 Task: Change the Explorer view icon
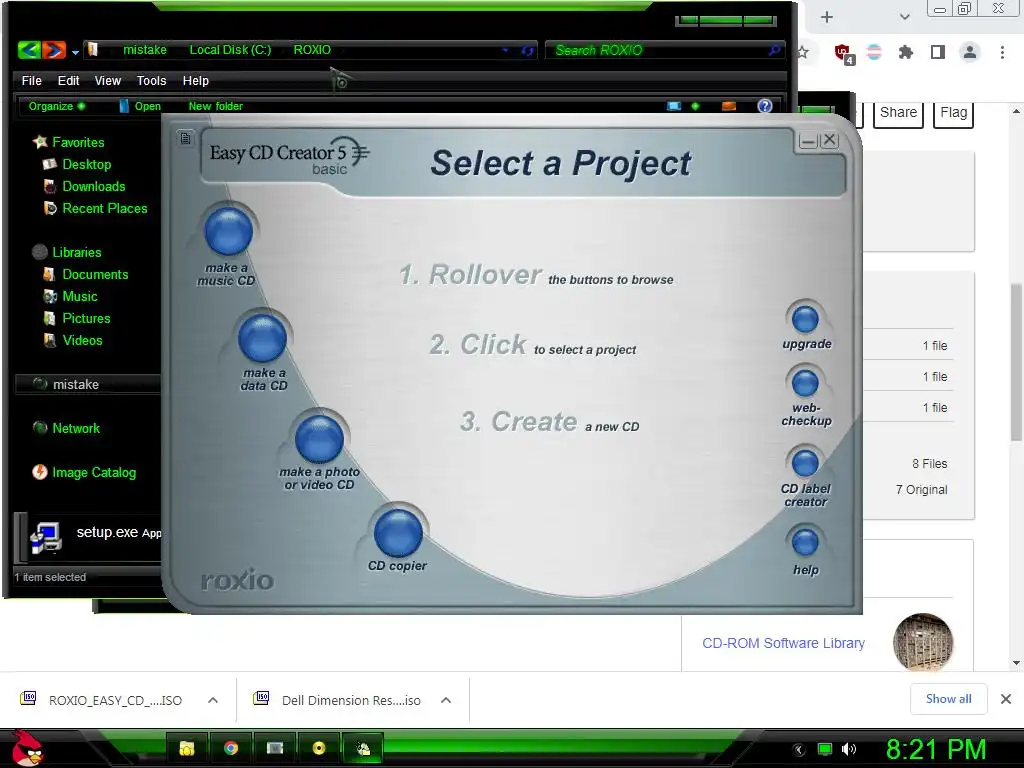click(x=674, y=106)
